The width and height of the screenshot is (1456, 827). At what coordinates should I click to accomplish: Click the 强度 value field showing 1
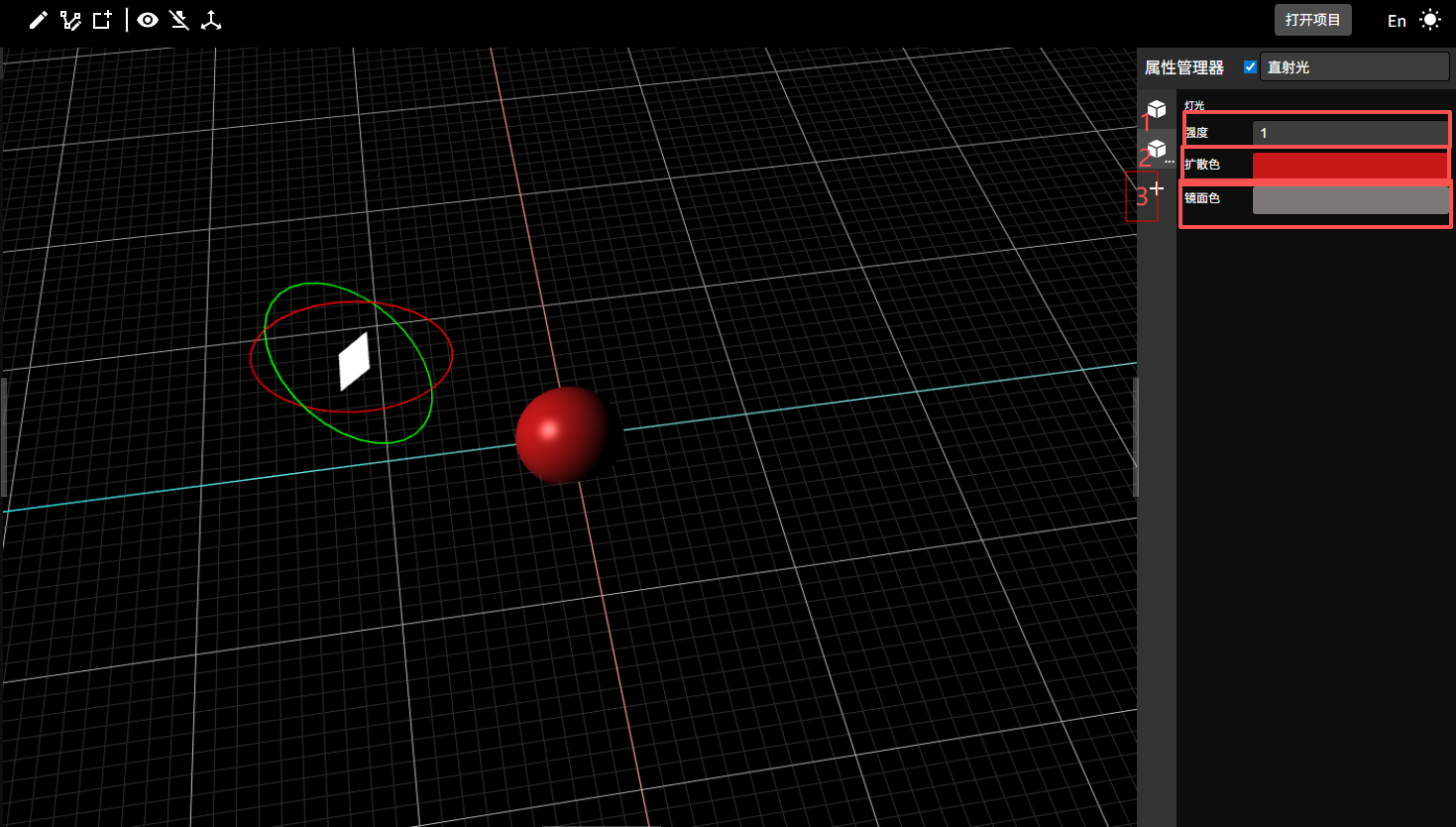pos(1350,133)
